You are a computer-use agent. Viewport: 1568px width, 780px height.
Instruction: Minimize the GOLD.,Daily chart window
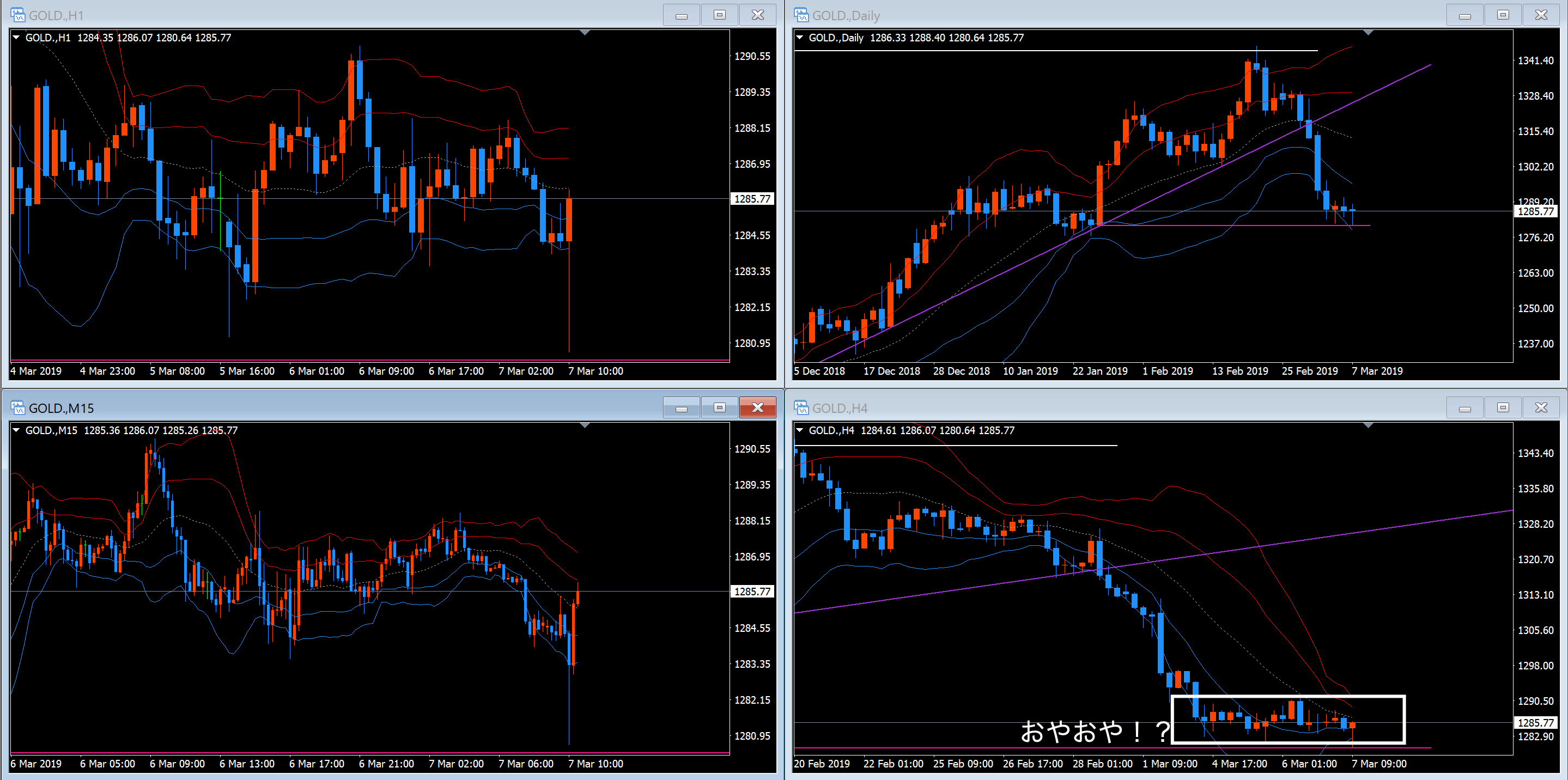(x=1464, y=15)
